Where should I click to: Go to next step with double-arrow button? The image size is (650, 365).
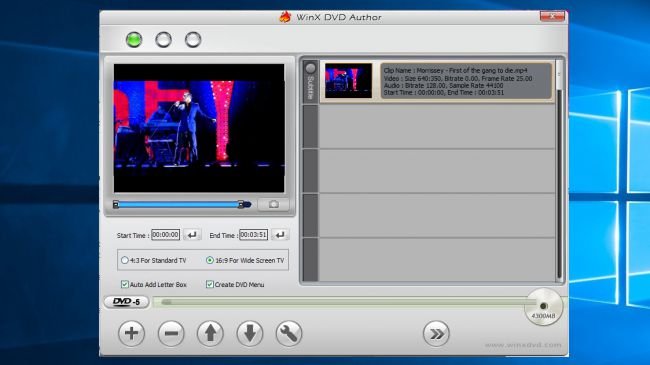[436, 333]
